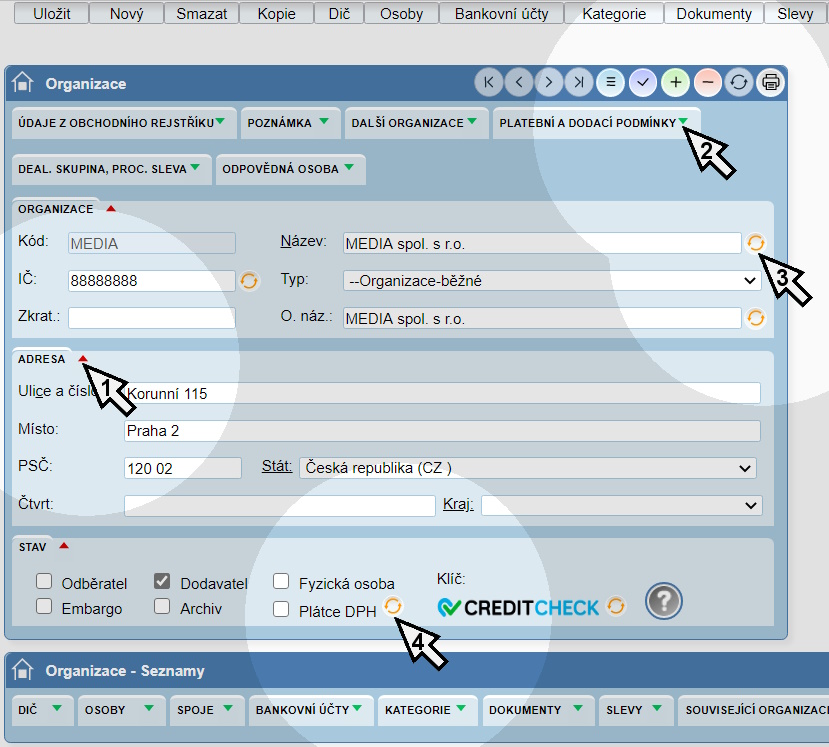829x747 pixels.
Task: Open the record list menu icon
Action: pyautogui.click(x=611, y=83)
